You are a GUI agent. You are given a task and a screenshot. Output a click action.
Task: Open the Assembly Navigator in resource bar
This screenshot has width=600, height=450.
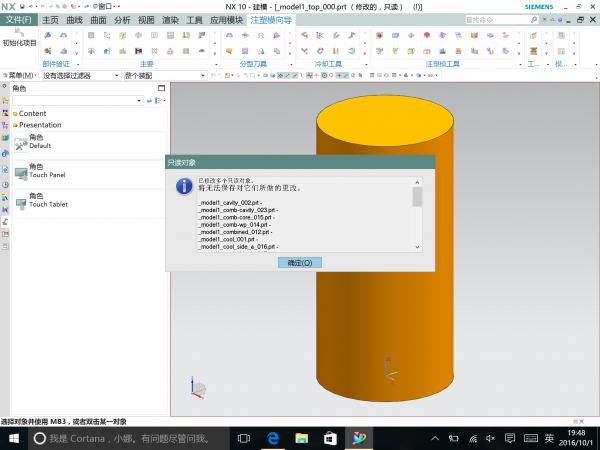[x=5, y=101]
